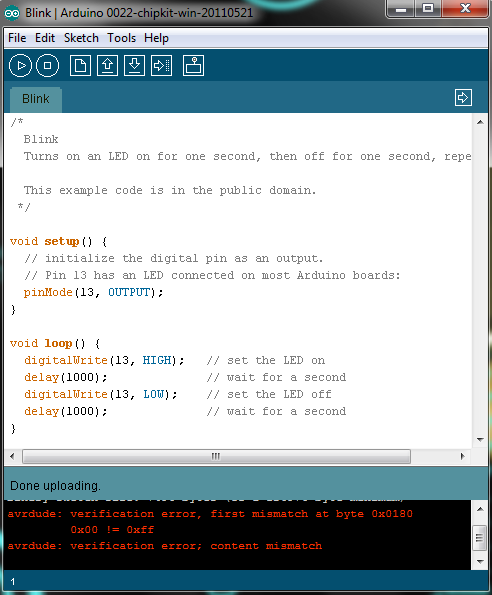This screenshot has width=492, height=595.
Task: Click the console scroll up arrow
Action: (480, 509)
